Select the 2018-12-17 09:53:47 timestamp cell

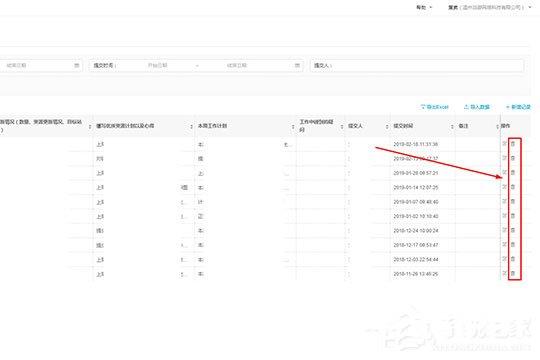pyautogui.click(x=416, y=245)
